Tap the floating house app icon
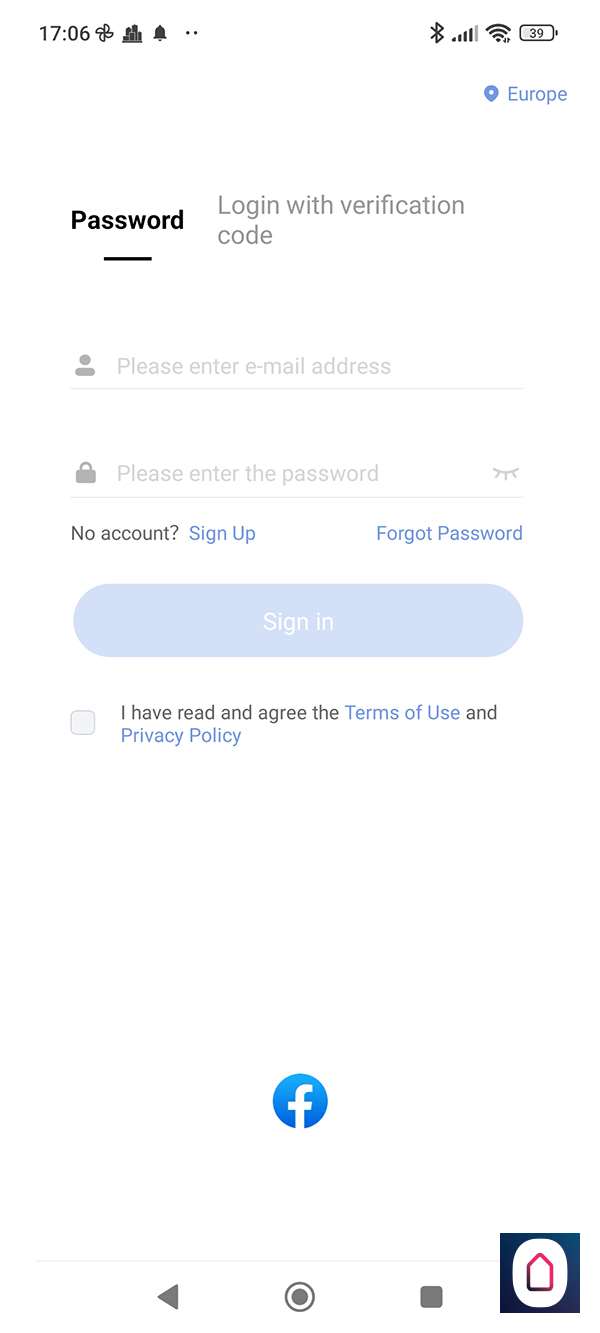The image size is (600, 1333). [540, 1272]
